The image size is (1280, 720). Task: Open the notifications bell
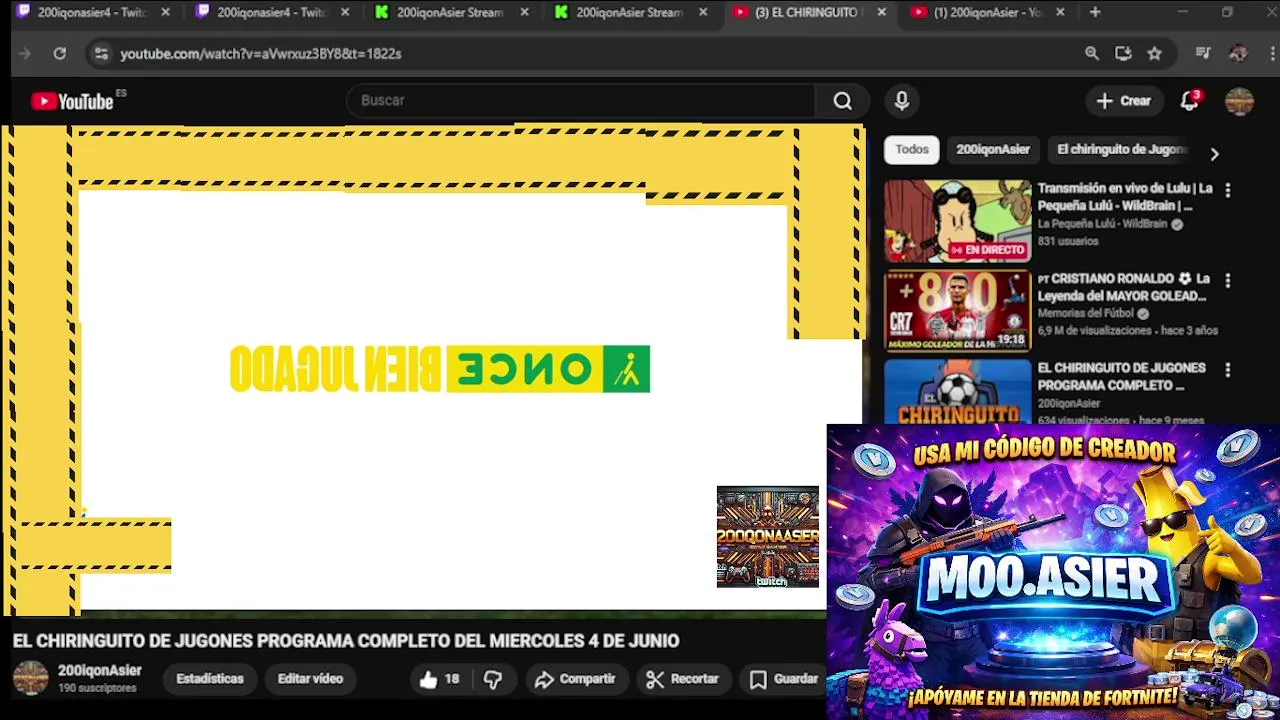[x=1189, y=101]
